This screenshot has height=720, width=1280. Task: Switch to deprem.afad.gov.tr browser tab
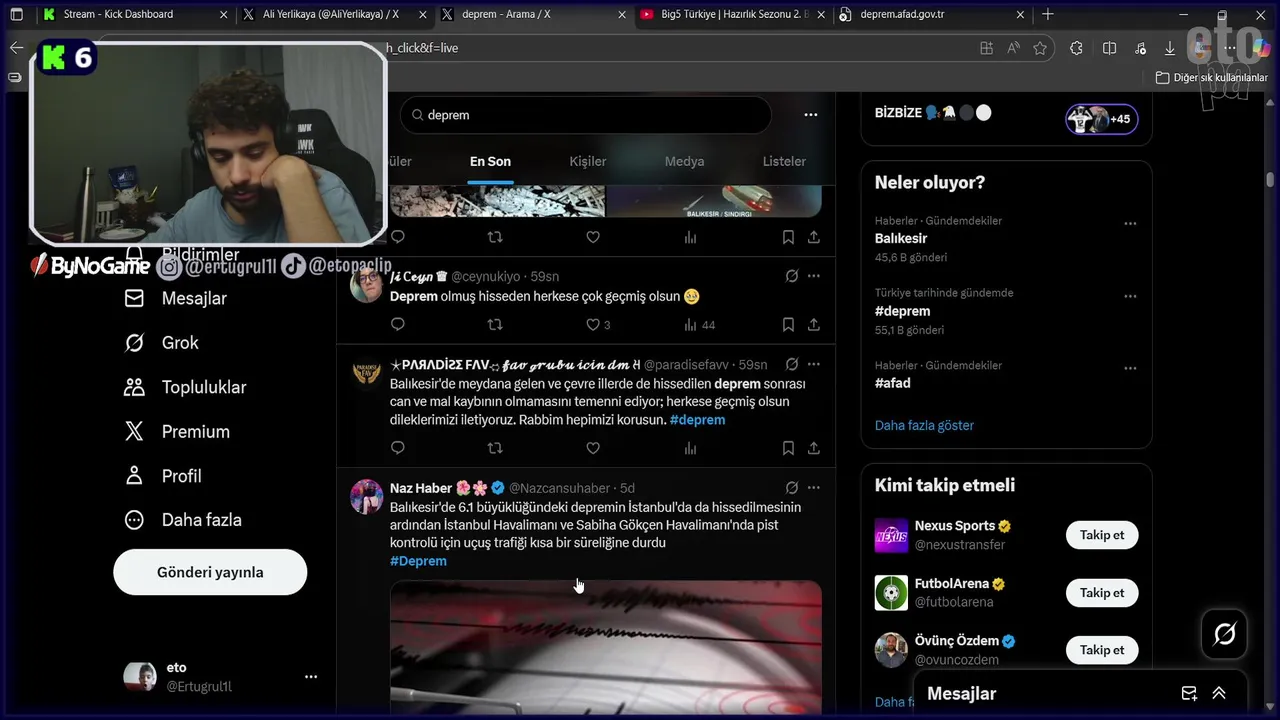tap(932, 14)
